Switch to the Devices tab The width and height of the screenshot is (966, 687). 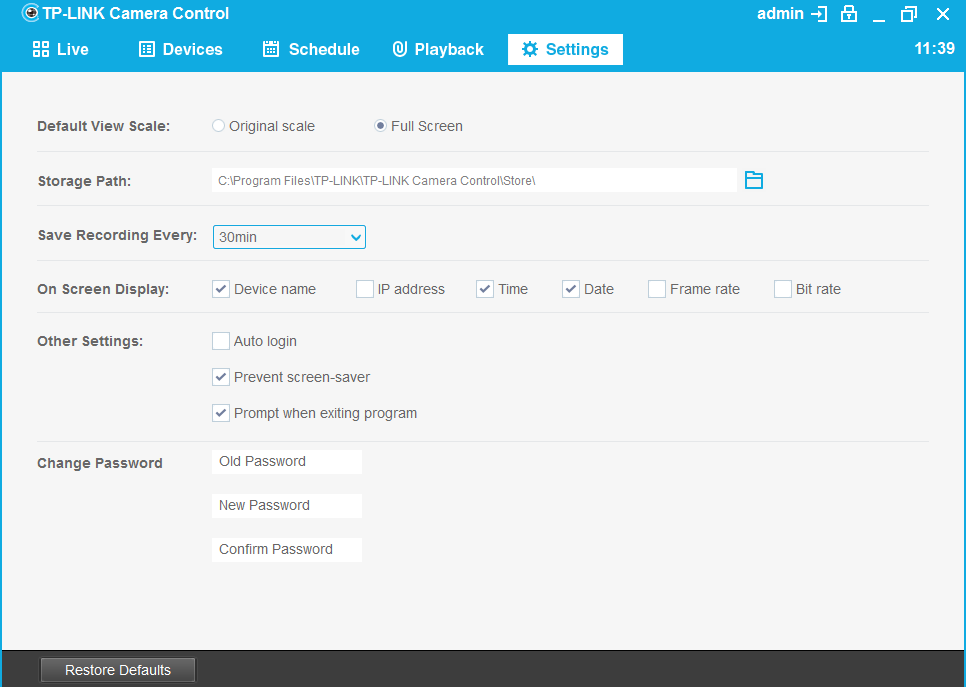click(x=181, y=49)
